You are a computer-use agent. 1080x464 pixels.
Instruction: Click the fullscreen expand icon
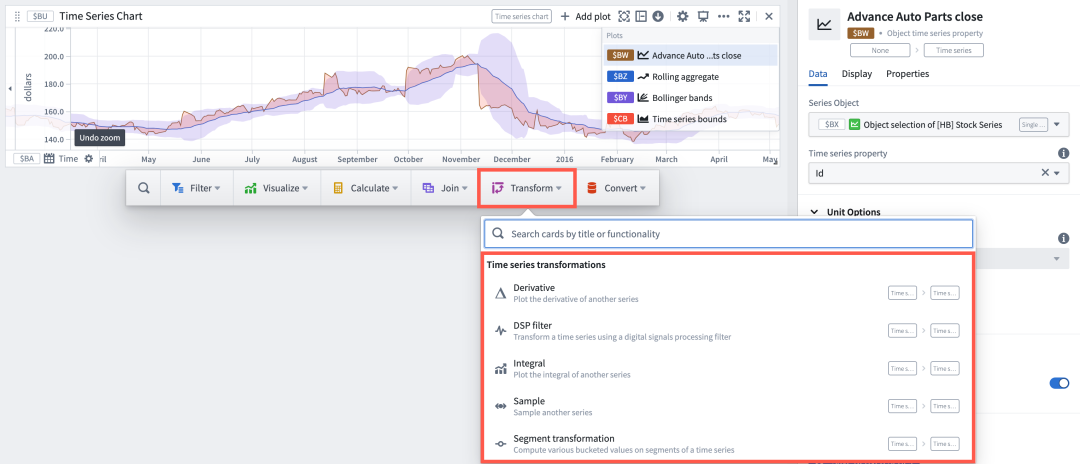(x=744, y=16)
